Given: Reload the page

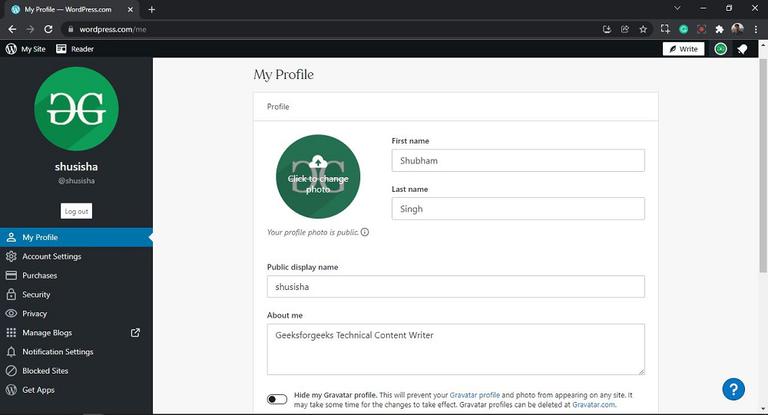Looking at the screenshot, I should click(x=48, y=29).
